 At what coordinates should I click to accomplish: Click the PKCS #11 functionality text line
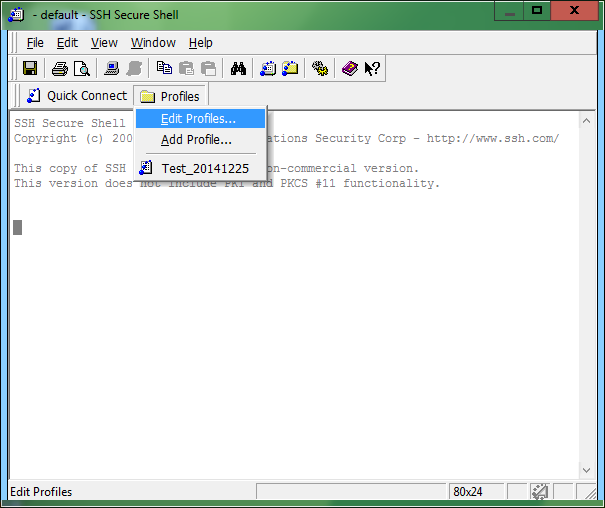[x=226, y=183]
